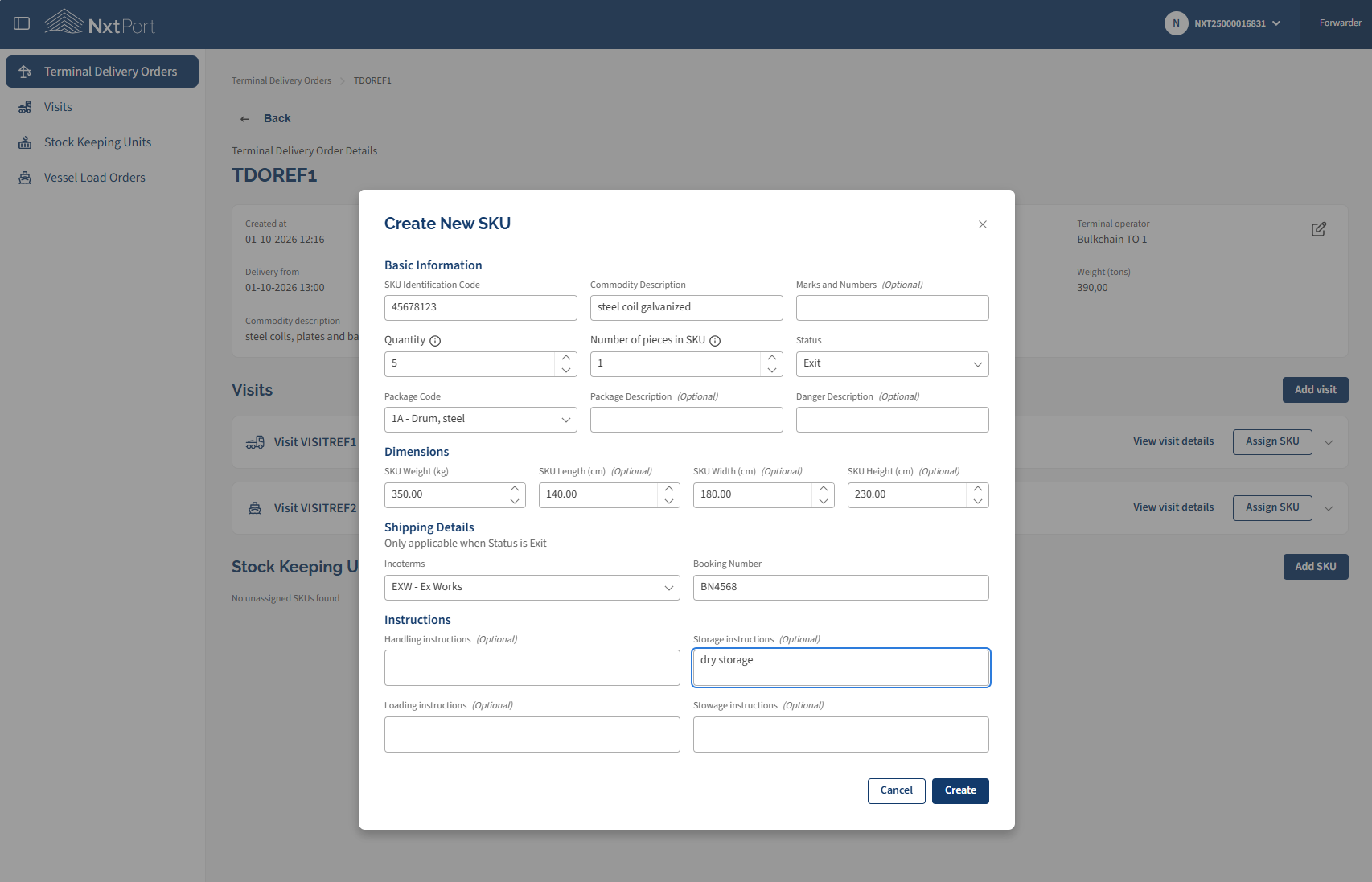
Task: Open Visits in sidebar
Action: click(102, 107)
